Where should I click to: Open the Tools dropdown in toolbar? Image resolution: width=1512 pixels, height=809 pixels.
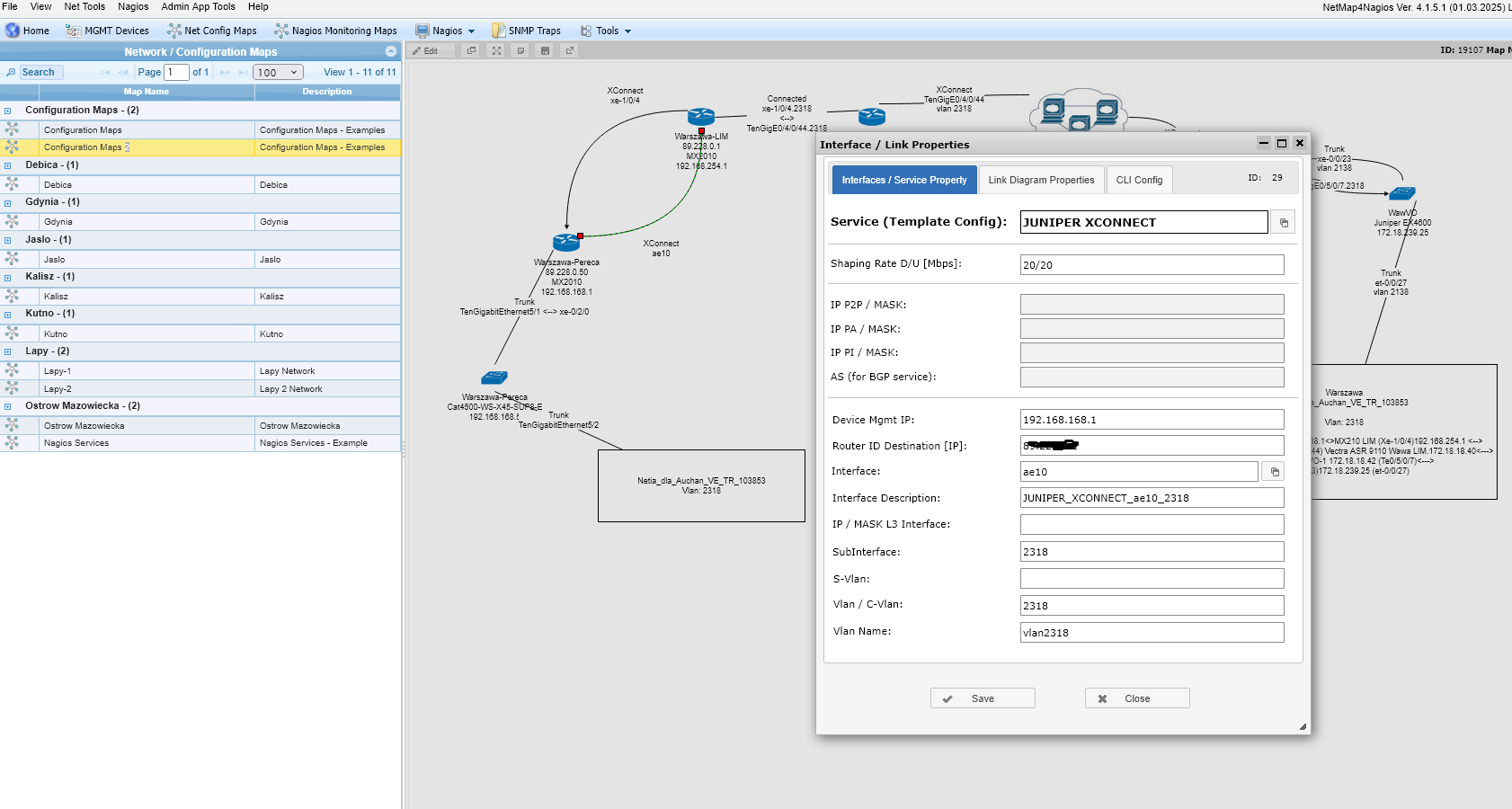click(x=606, y=31)
